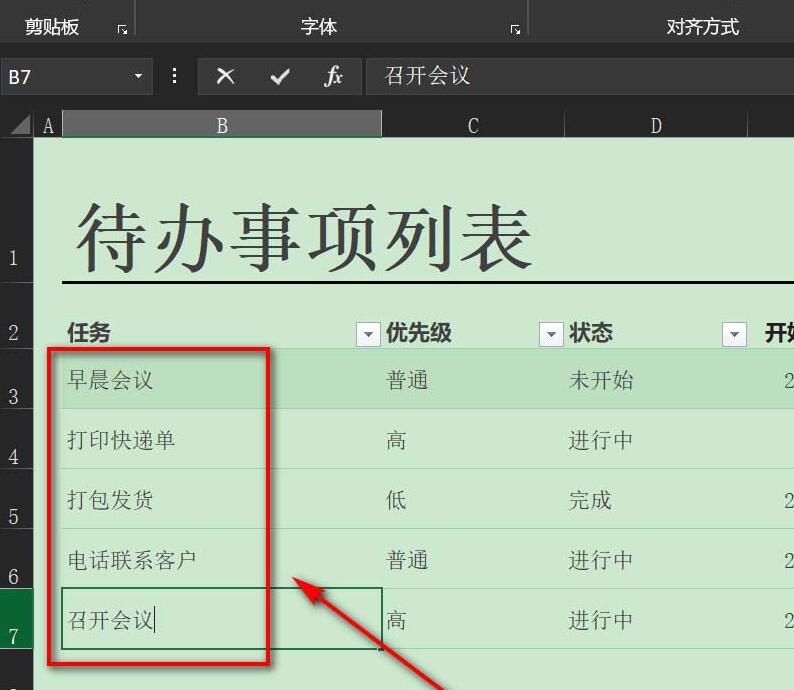Select column C header
The height and width of the screenshot is (690, 794).
pos(473,125)
